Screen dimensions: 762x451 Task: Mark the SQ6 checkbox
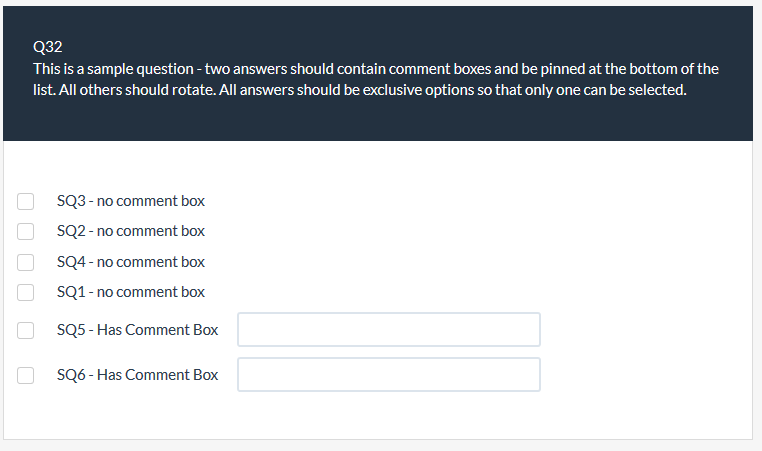27,375
